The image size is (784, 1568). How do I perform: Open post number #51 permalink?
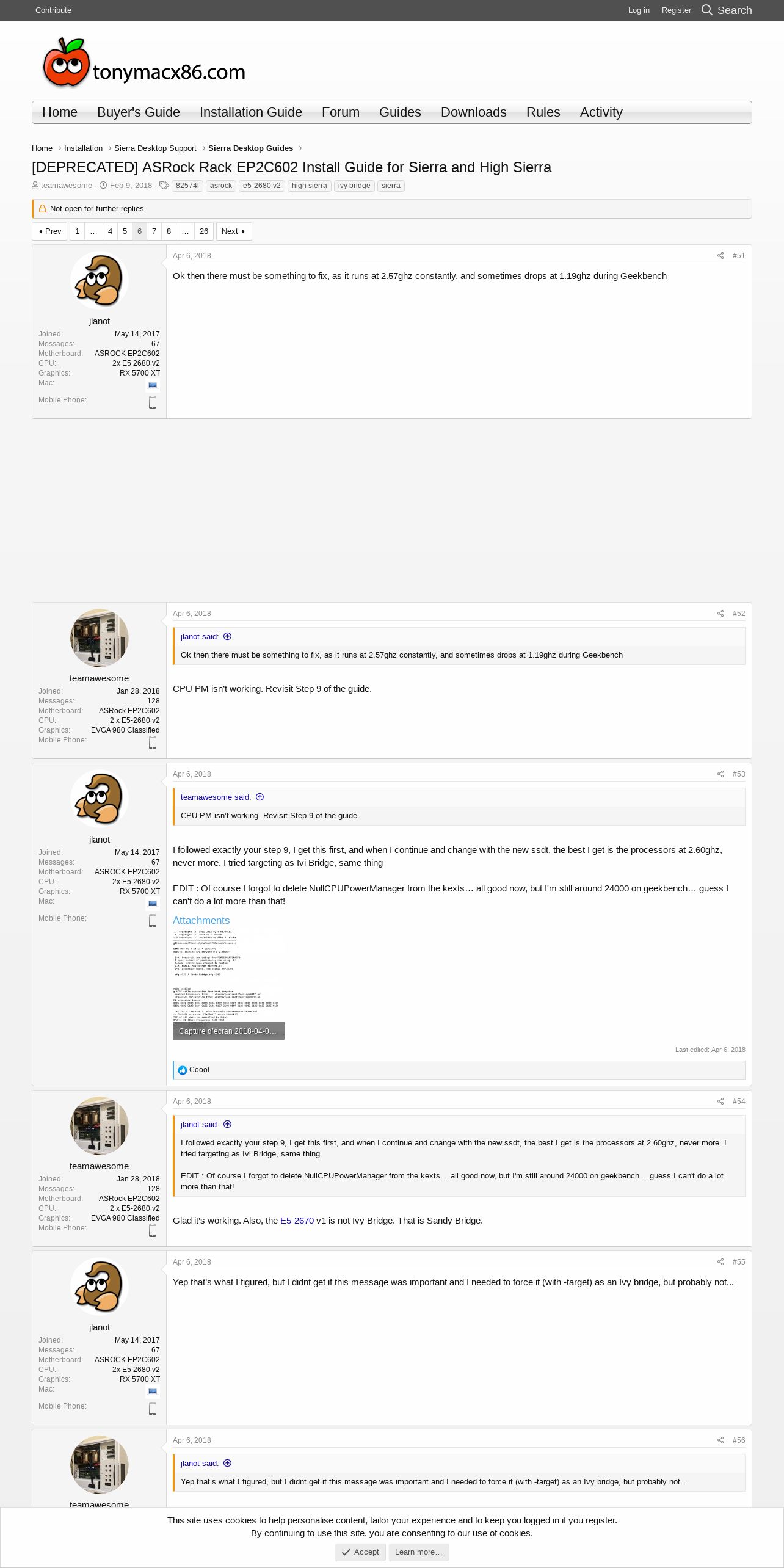tap(739, 256)
